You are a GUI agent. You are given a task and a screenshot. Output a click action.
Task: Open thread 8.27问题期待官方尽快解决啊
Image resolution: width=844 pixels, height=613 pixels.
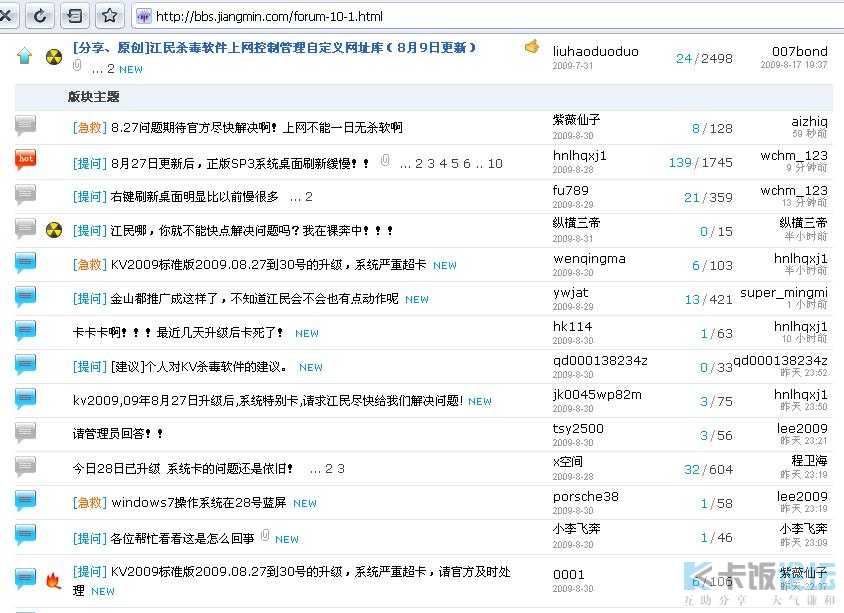257,128
